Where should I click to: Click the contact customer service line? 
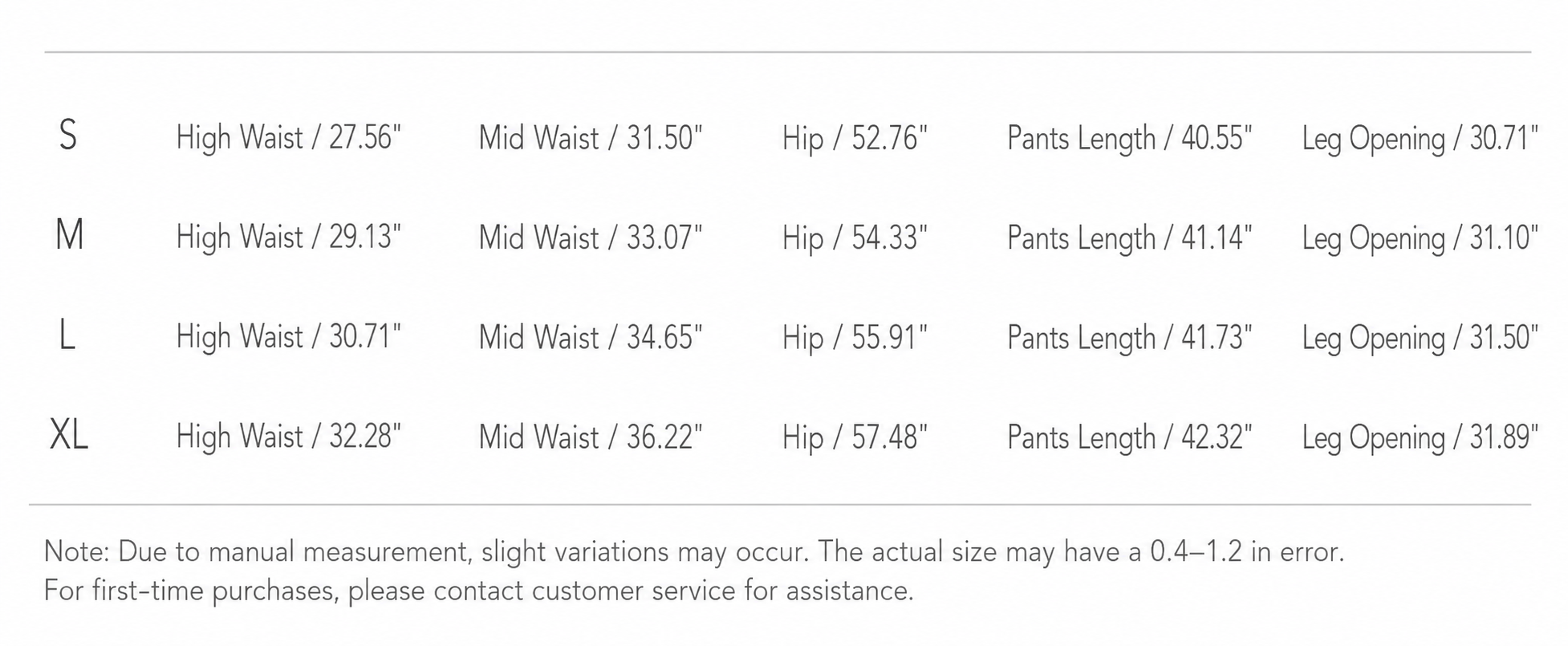pos(479,591)
